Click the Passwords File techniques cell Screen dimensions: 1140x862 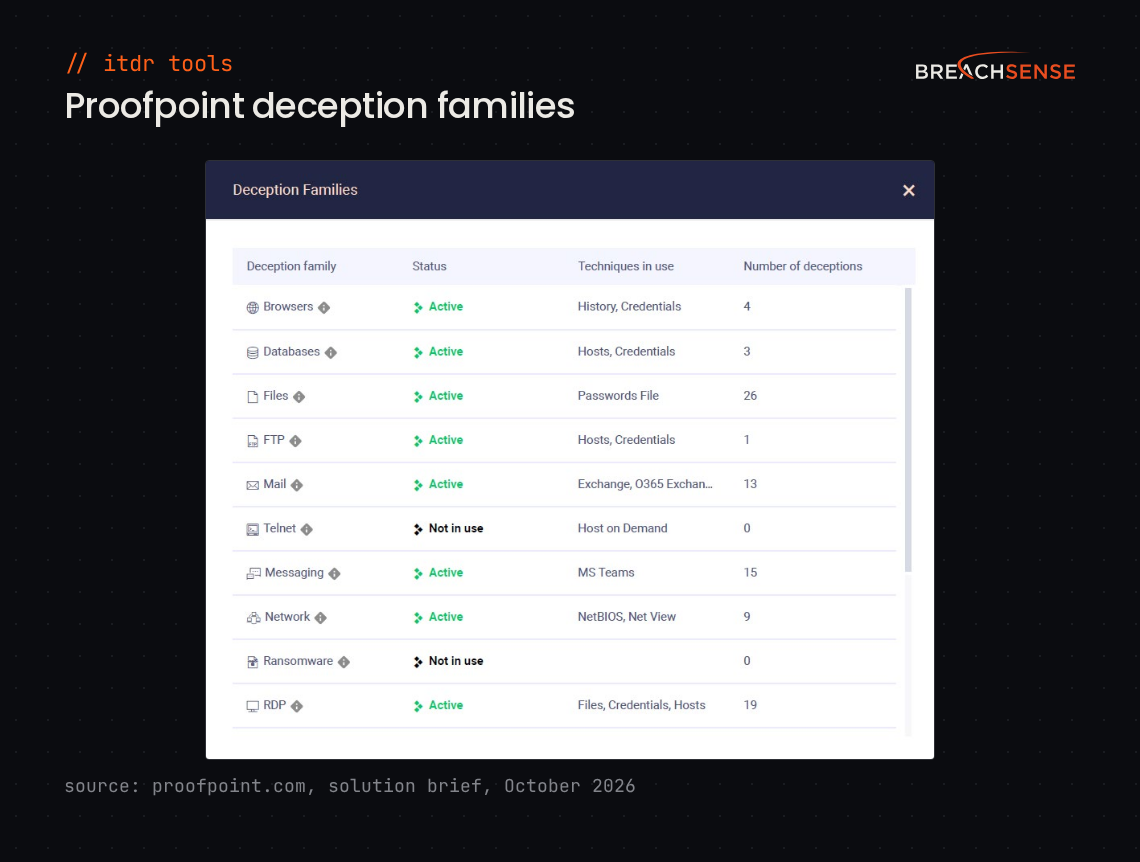coord(618,396)
